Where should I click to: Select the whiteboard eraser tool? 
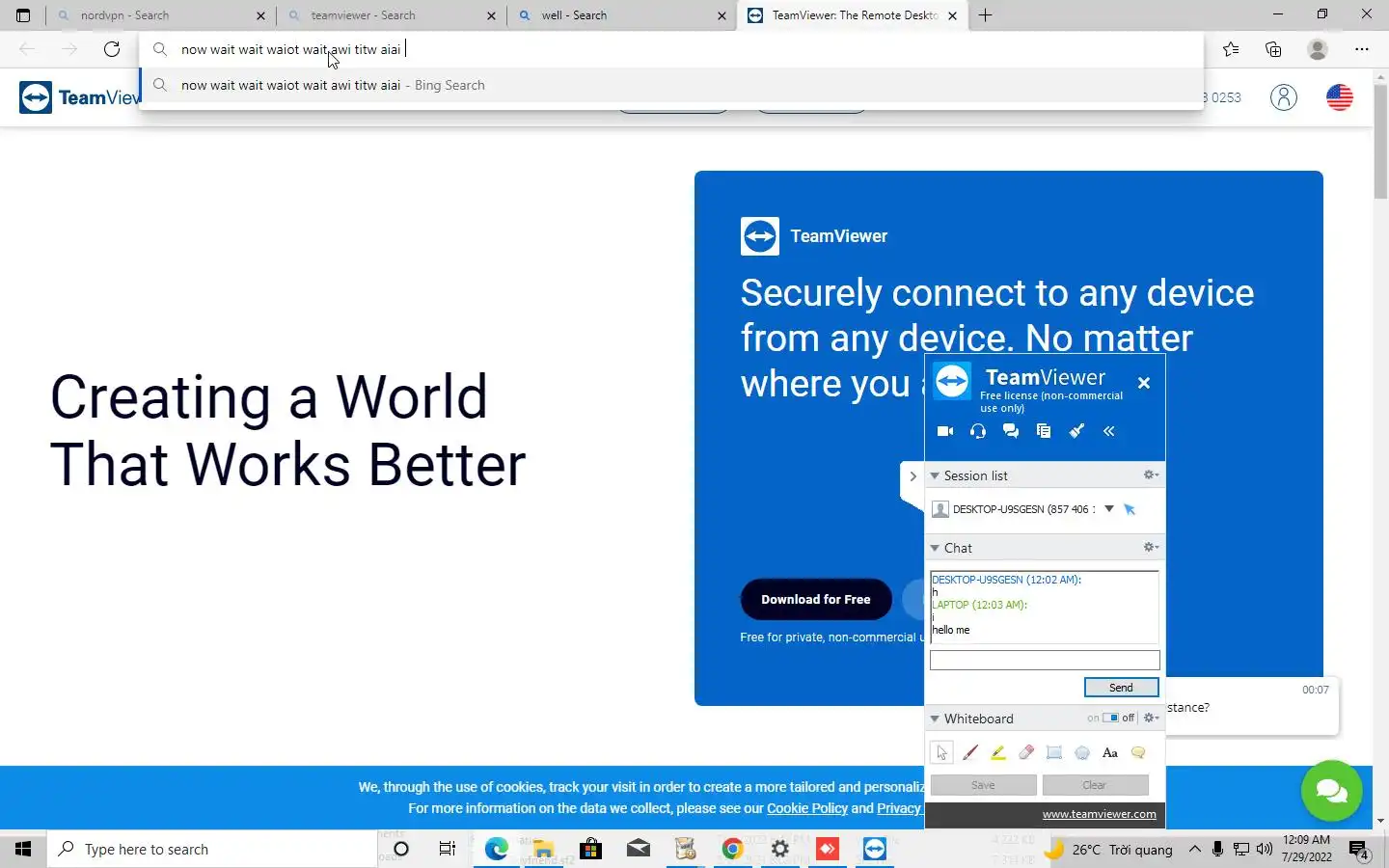(1026, 752)
